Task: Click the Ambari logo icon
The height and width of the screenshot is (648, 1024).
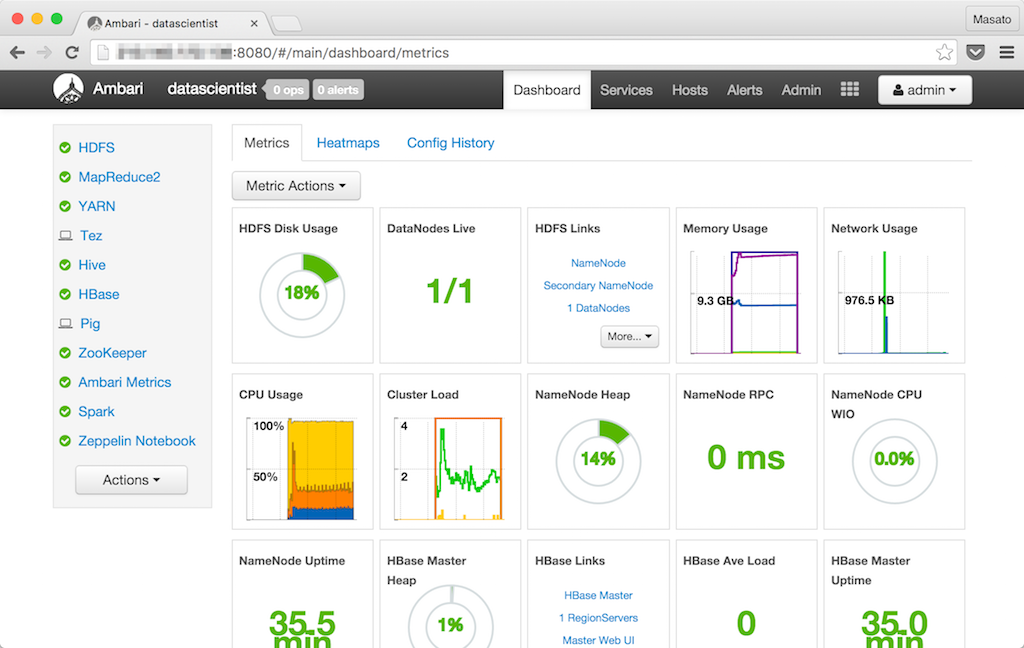Action: tap(69, 89)
